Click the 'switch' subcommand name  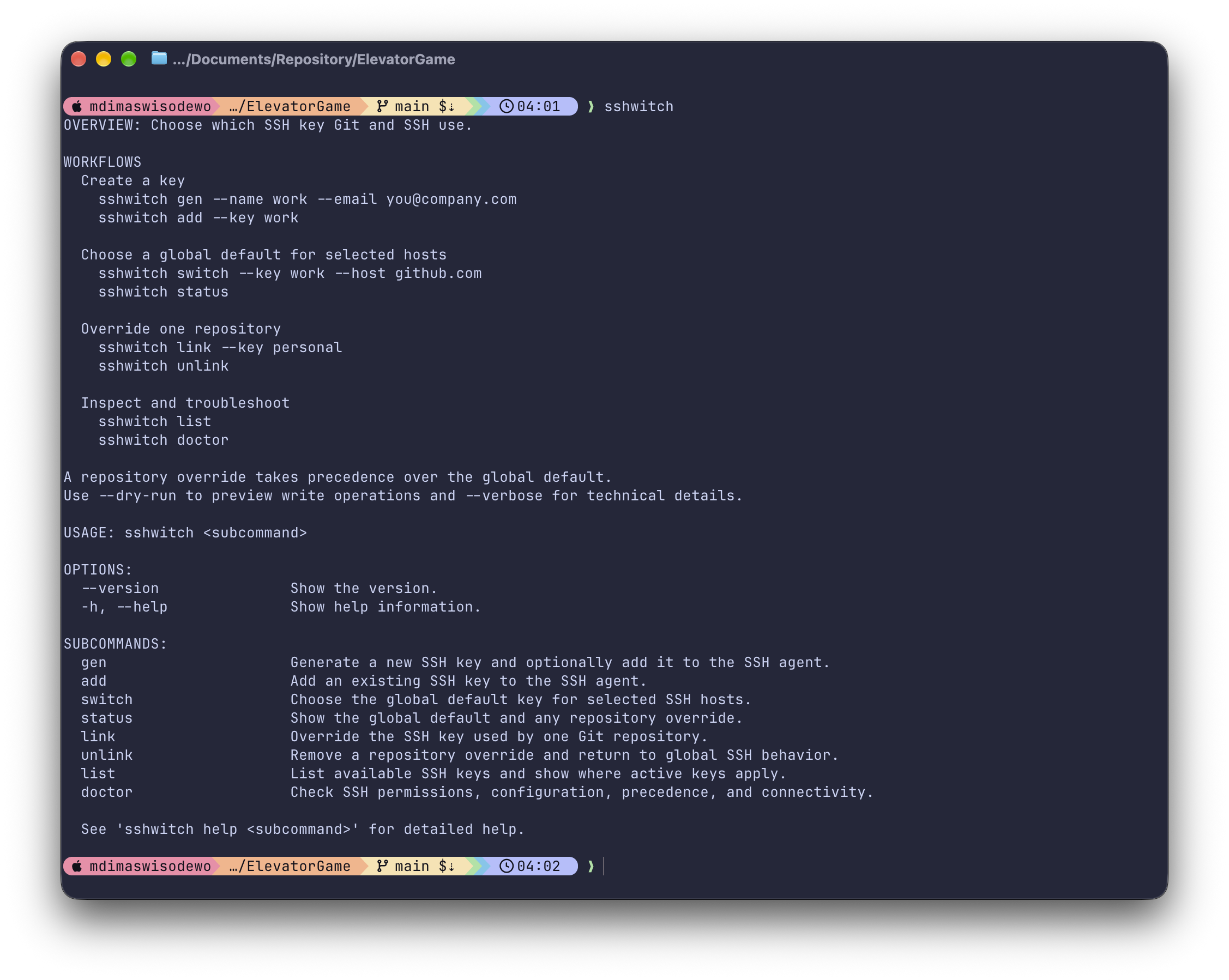click(107, 700)
